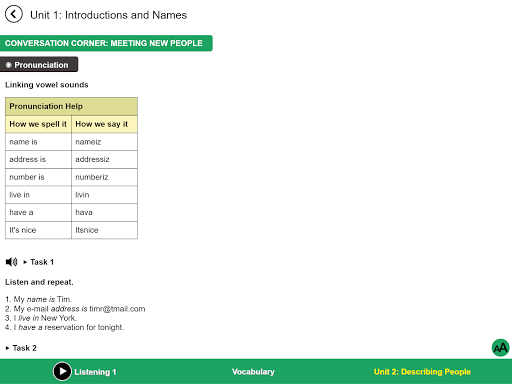Toggle the Pronunciation section header

39,65
